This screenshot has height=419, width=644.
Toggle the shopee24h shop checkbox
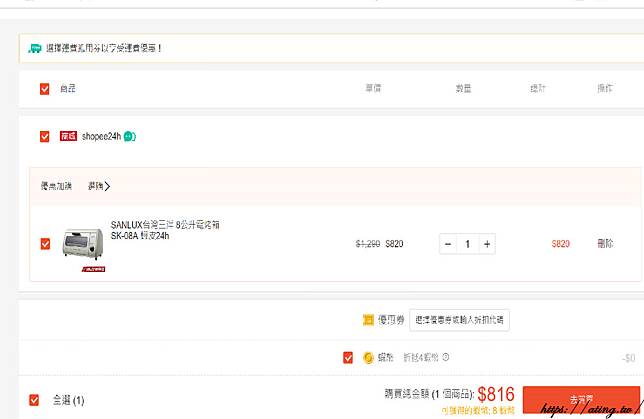[x=44, y=136]
